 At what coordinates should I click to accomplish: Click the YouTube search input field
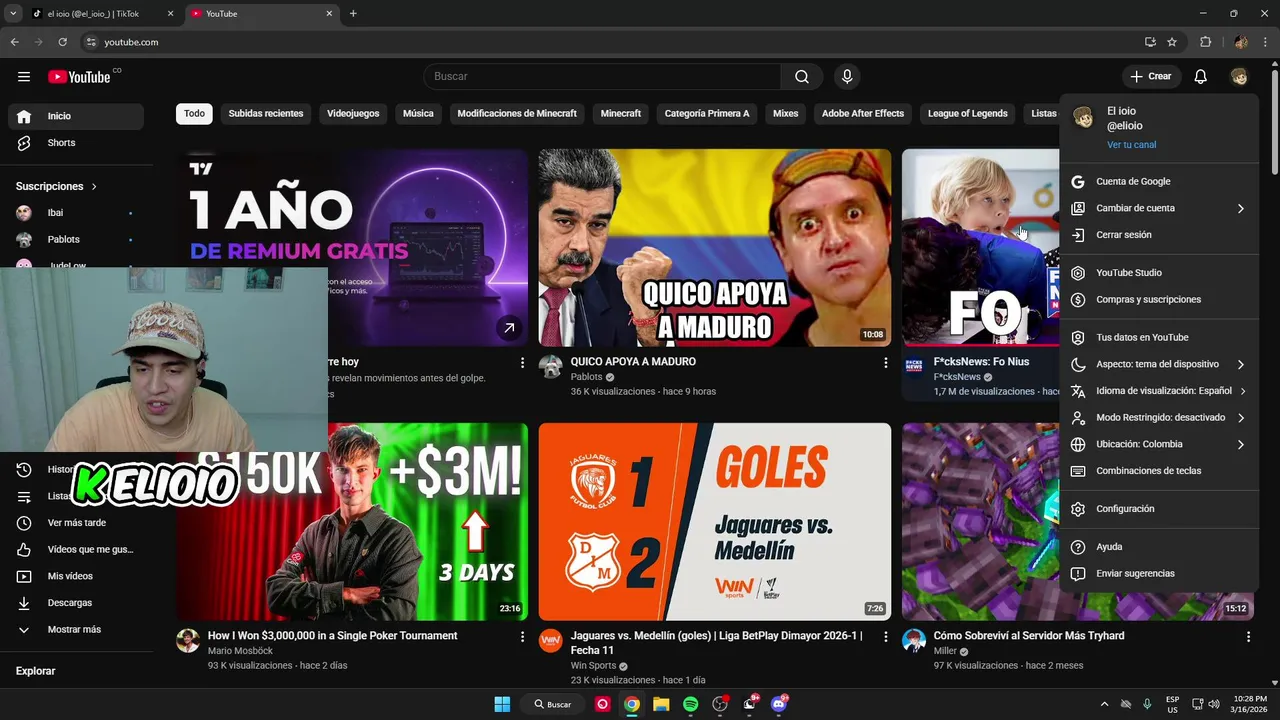[x=602, y=77]
